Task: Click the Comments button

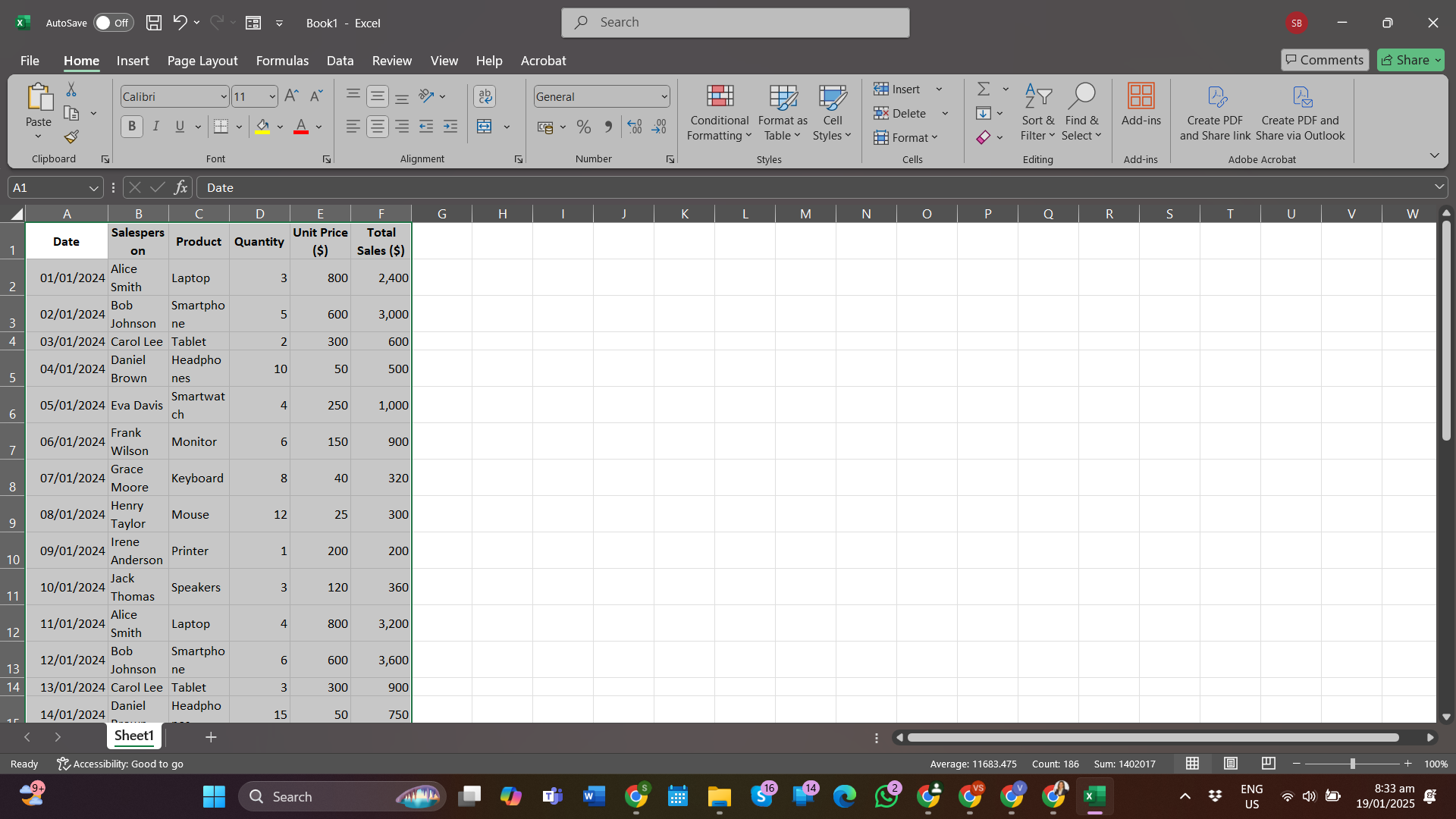Action: coord(1324,60)
